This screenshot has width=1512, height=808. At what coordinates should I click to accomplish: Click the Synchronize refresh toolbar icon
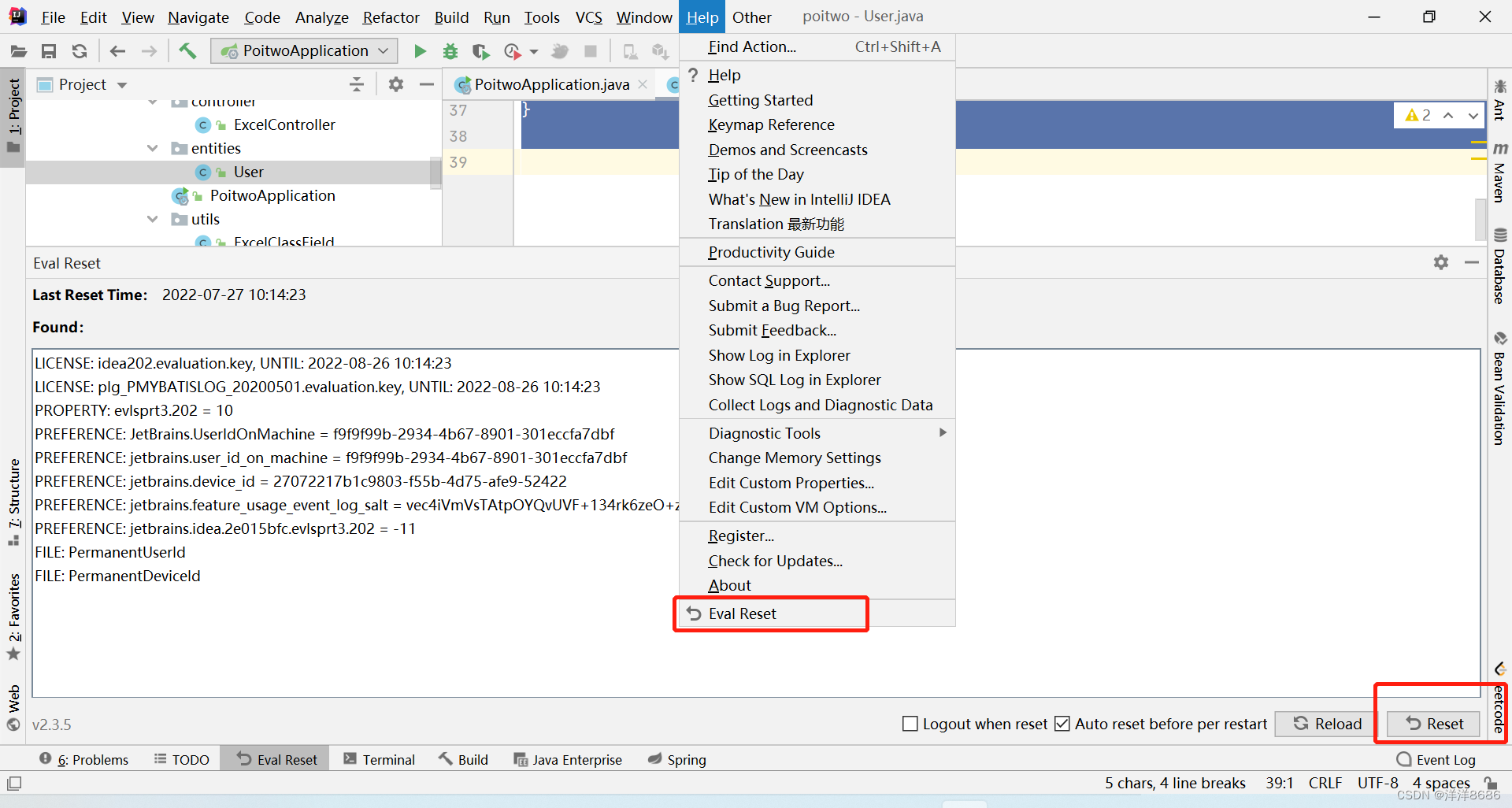click(80, 51)
